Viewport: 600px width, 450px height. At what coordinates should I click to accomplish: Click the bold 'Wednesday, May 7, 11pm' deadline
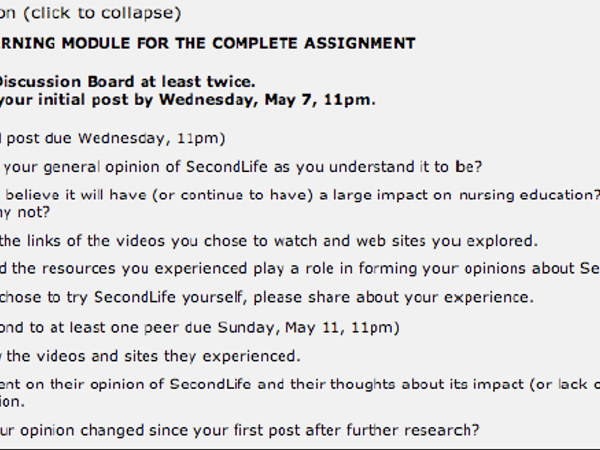click(265, 100)
